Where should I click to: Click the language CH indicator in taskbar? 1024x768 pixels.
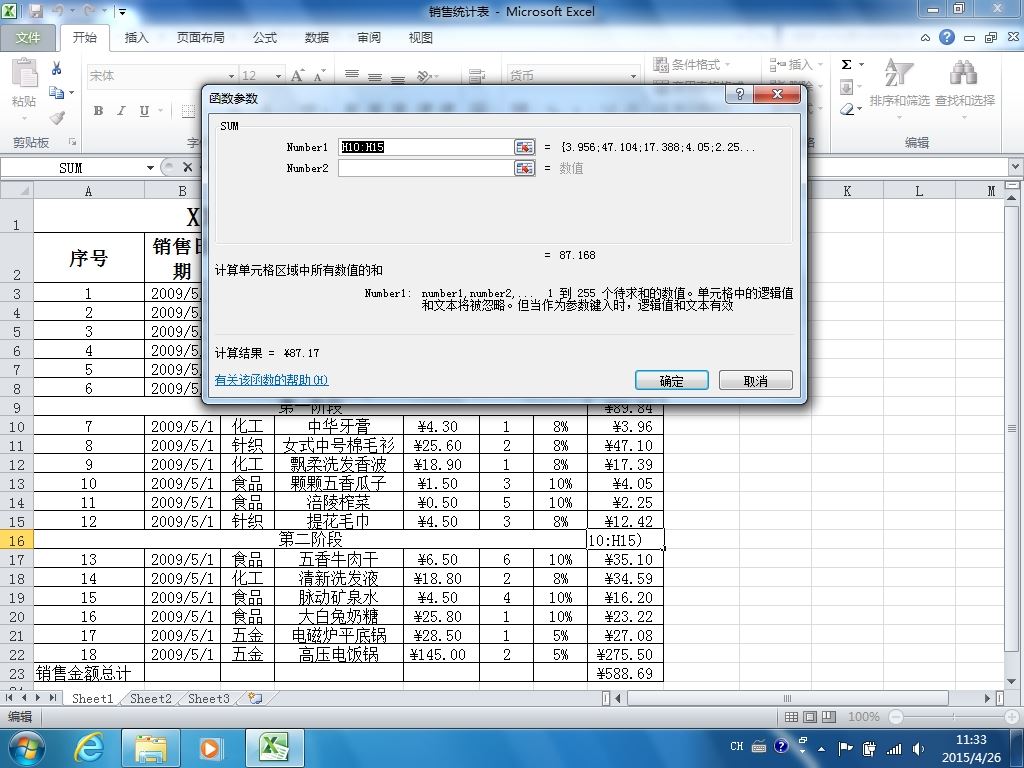[x=737, y=746]
